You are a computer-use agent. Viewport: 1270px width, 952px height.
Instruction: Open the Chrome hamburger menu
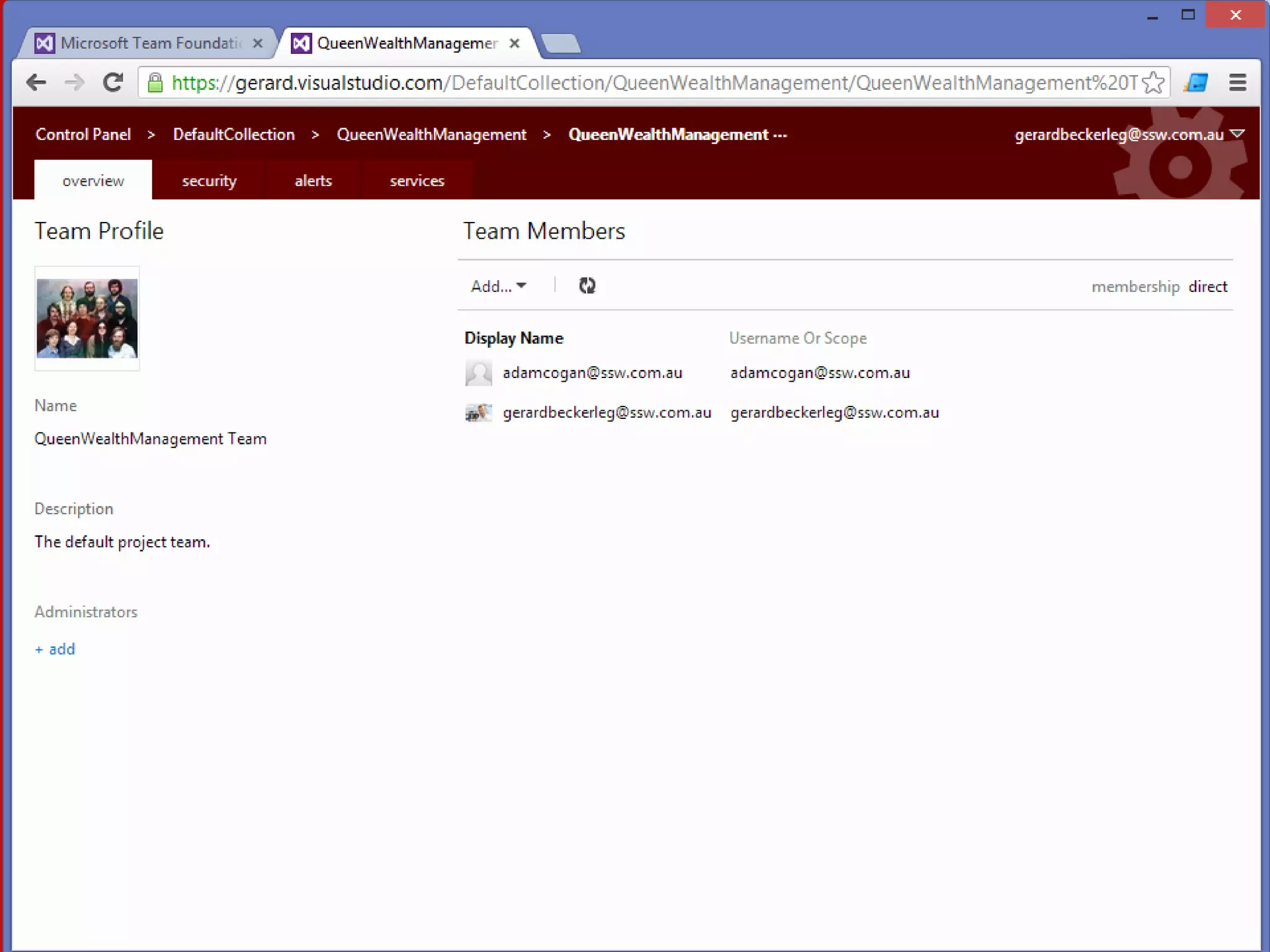point(1237,82)
